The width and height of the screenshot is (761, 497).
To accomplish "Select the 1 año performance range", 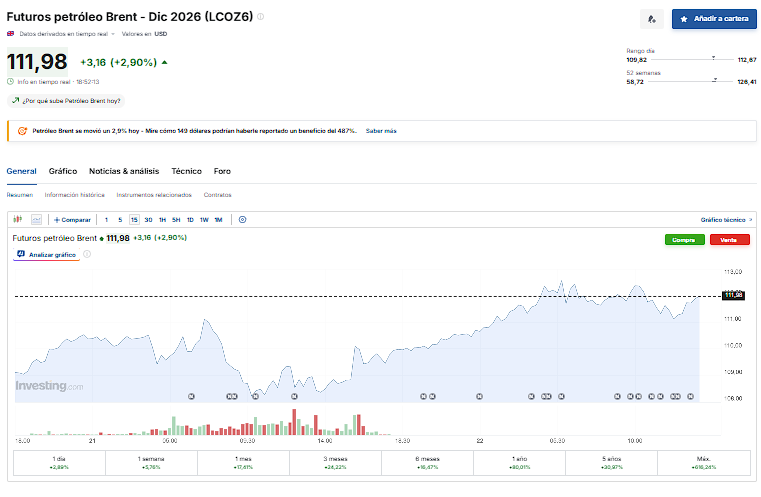I will point(519,463).
